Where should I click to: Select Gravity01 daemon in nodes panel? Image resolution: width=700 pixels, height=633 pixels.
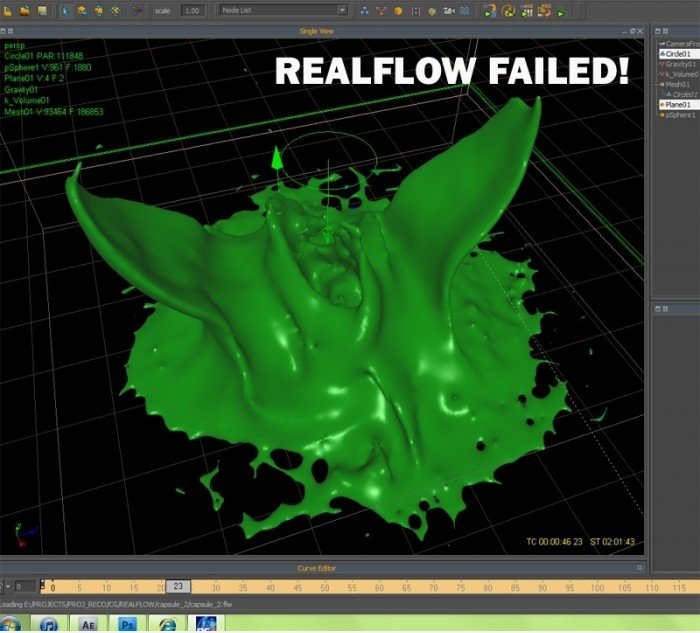[x=680, y=64]
